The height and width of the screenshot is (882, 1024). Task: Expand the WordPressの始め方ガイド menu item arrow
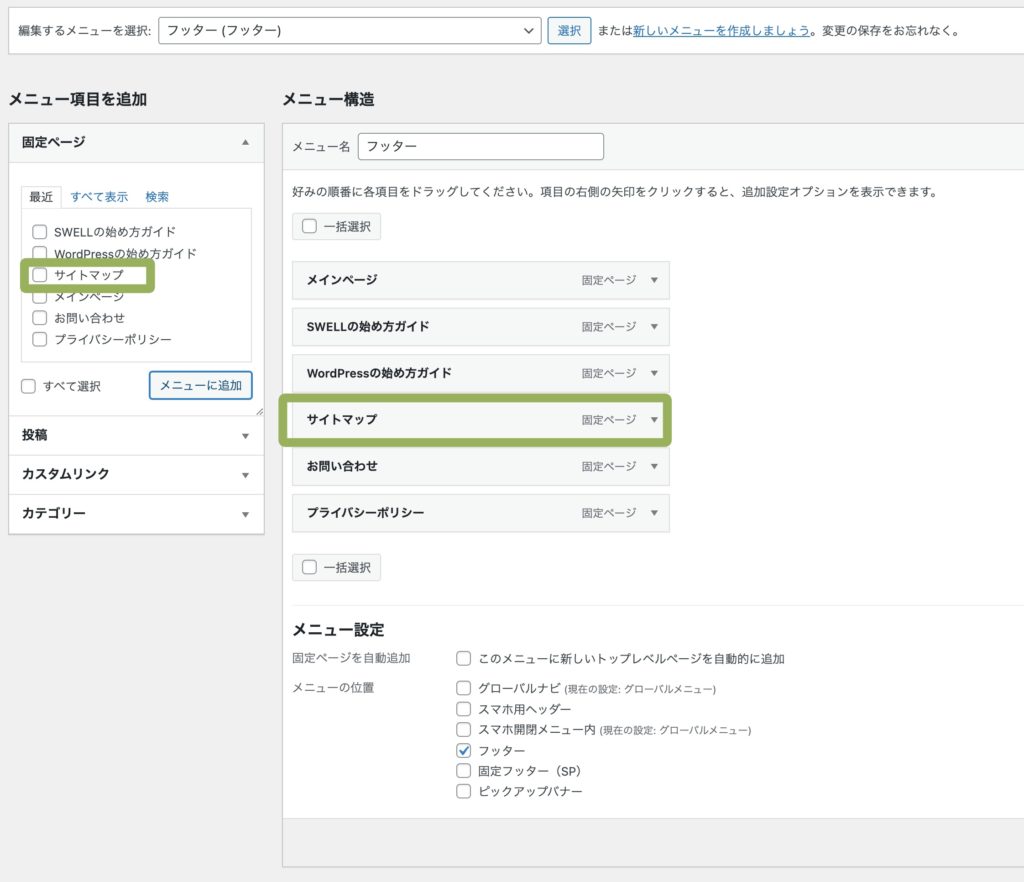pyautogui.click(x=654, y=373)
